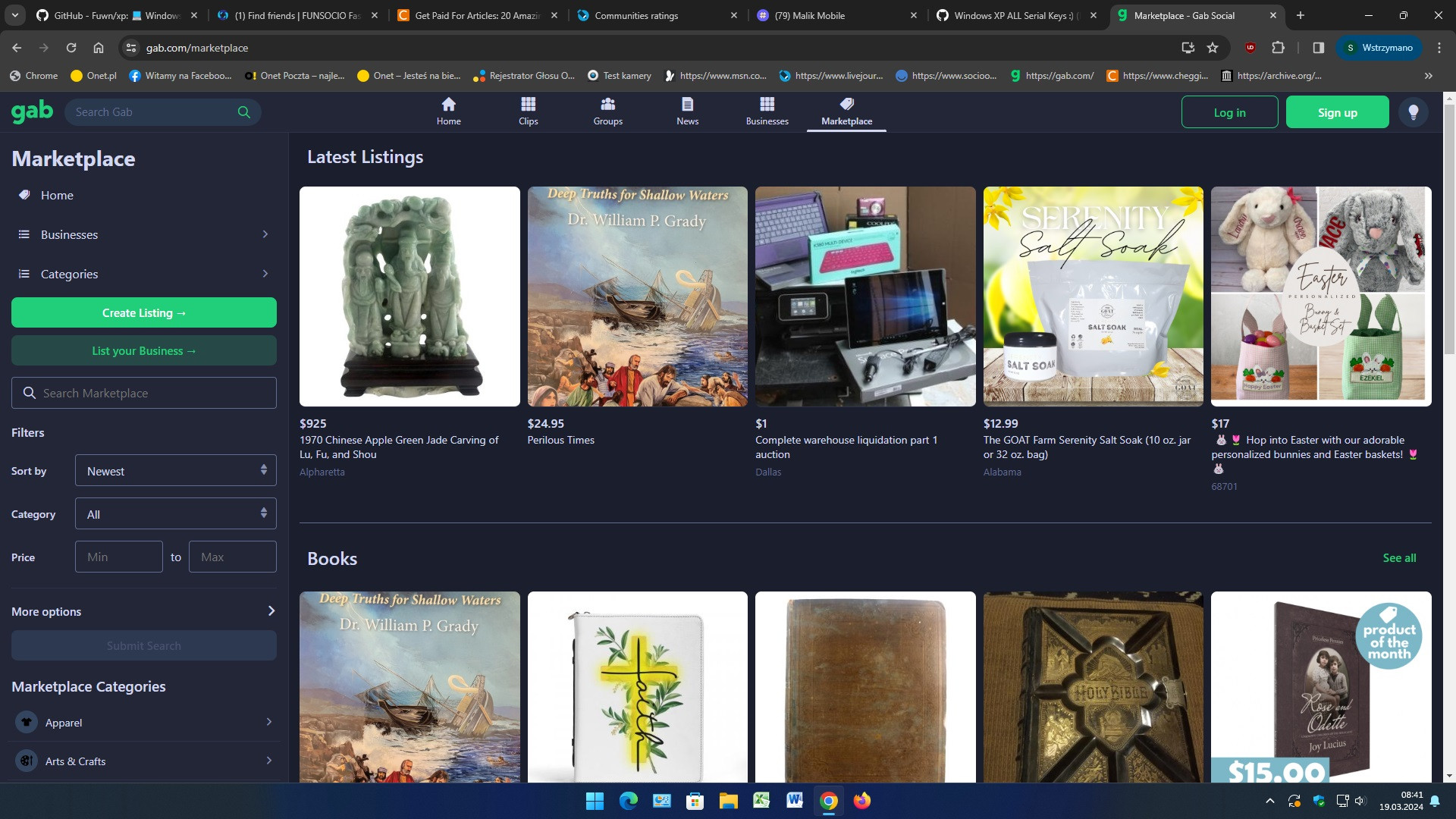Viewport: 1456px width, 819px height.
Task: Bookmark this page with the star icon
Action: (x=1213, y=48)
